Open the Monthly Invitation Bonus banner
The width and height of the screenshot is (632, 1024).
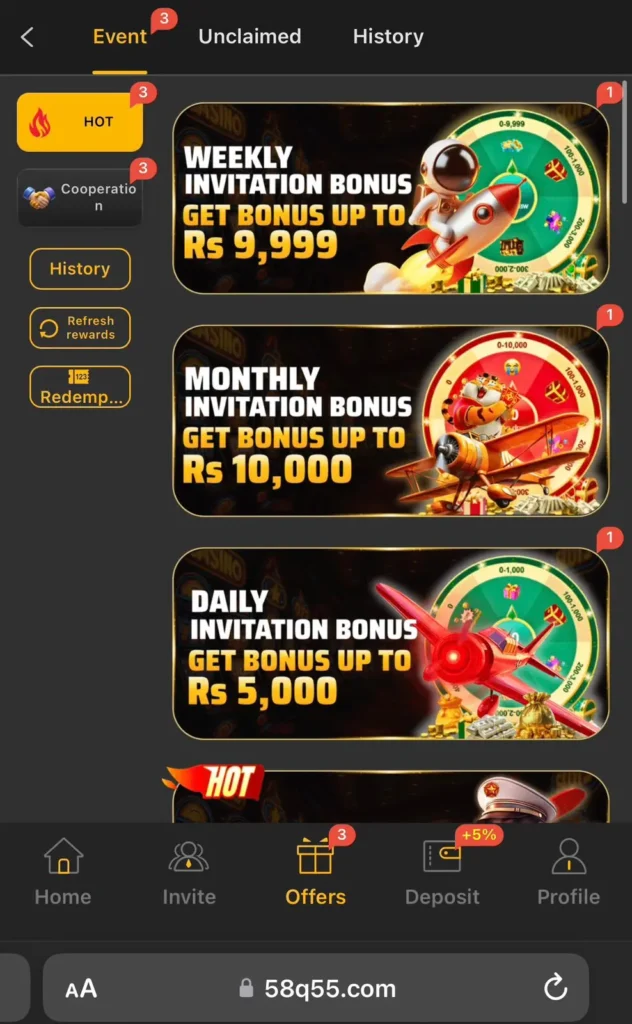[390, 421]
